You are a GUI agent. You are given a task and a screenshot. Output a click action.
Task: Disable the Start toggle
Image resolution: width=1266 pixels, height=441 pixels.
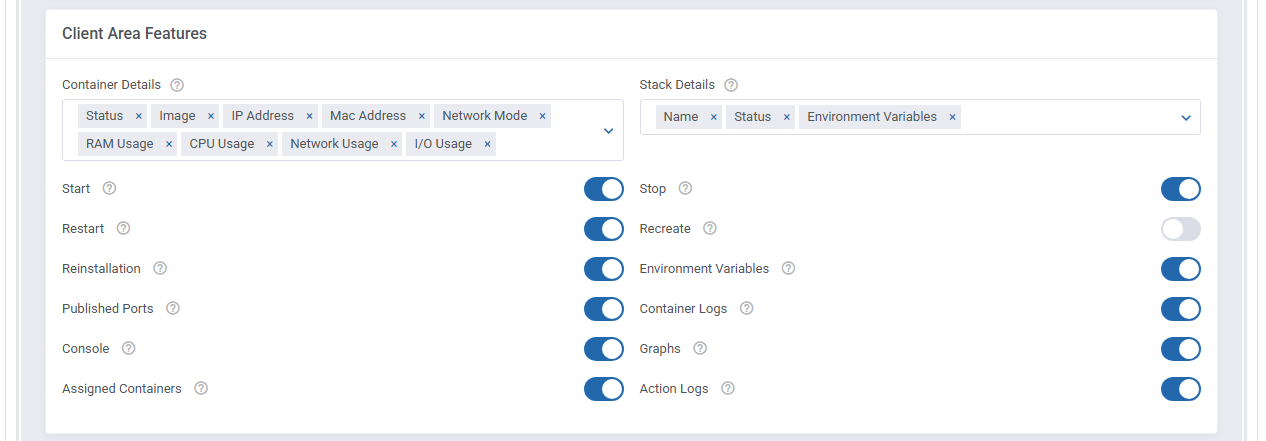(604, 189)
